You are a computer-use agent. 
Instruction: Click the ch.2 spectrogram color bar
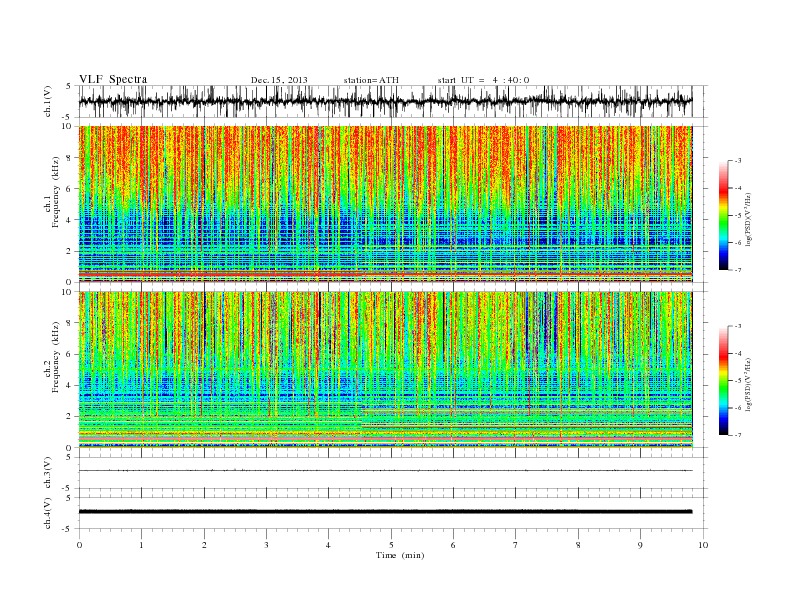724,381
